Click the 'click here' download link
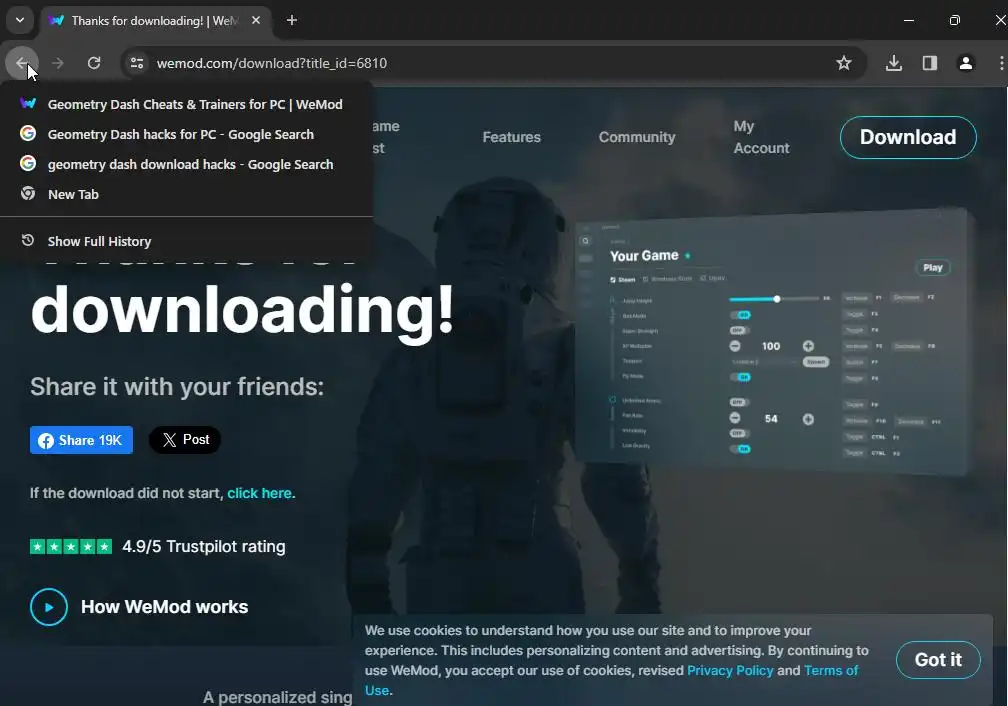The image size is (1008, 706). click(x=260, y=493)
